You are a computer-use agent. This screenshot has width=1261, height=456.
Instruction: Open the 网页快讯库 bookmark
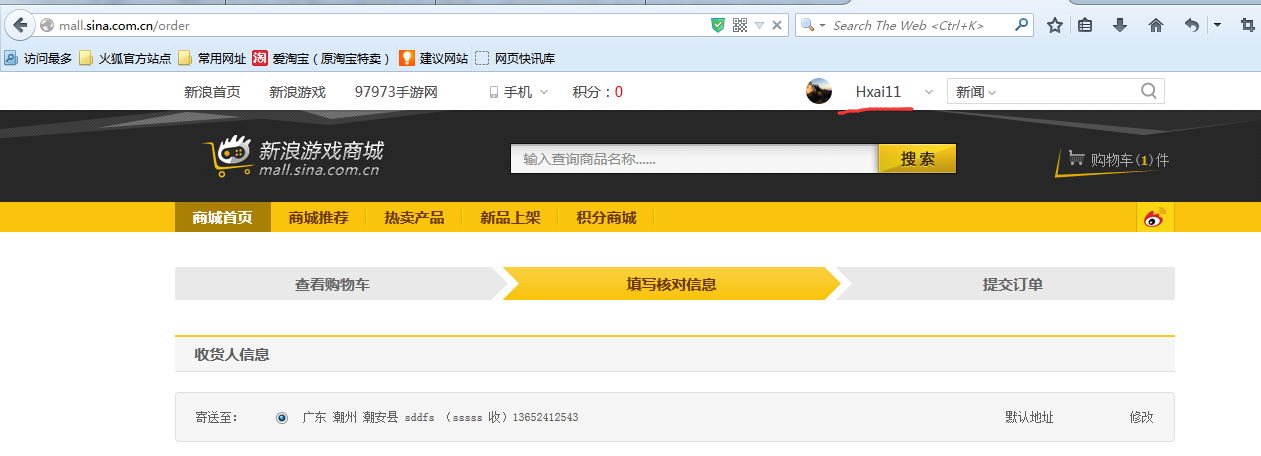point(515,58)
